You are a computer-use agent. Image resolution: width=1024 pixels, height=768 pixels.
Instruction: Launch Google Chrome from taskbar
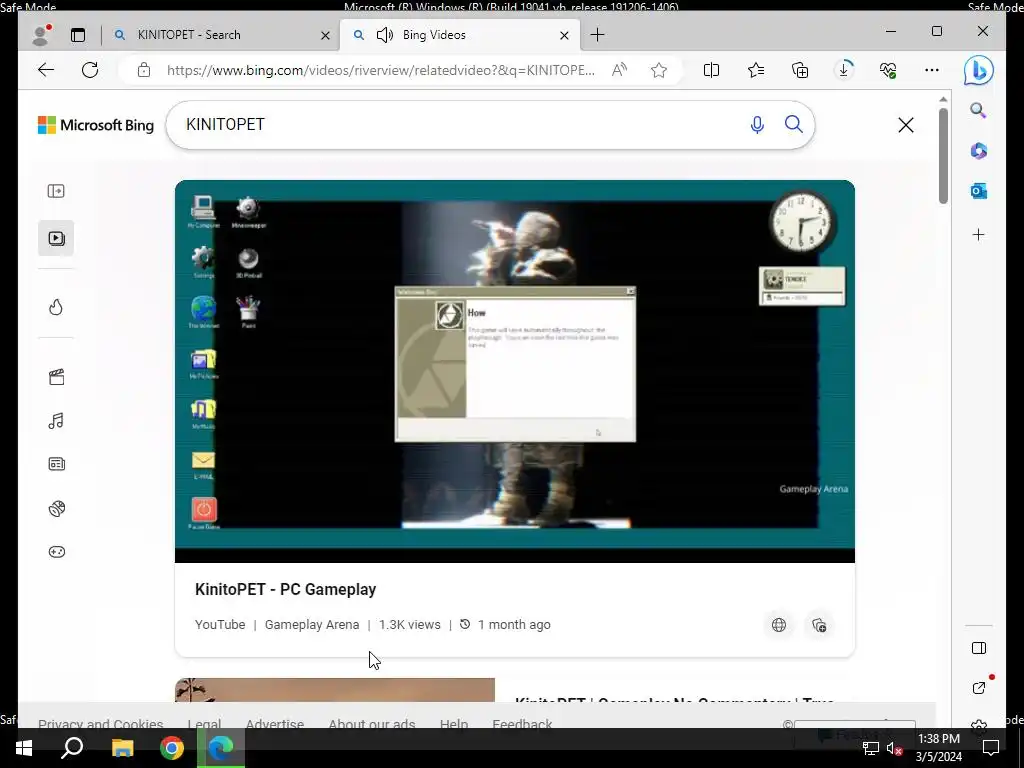(172, 748)
